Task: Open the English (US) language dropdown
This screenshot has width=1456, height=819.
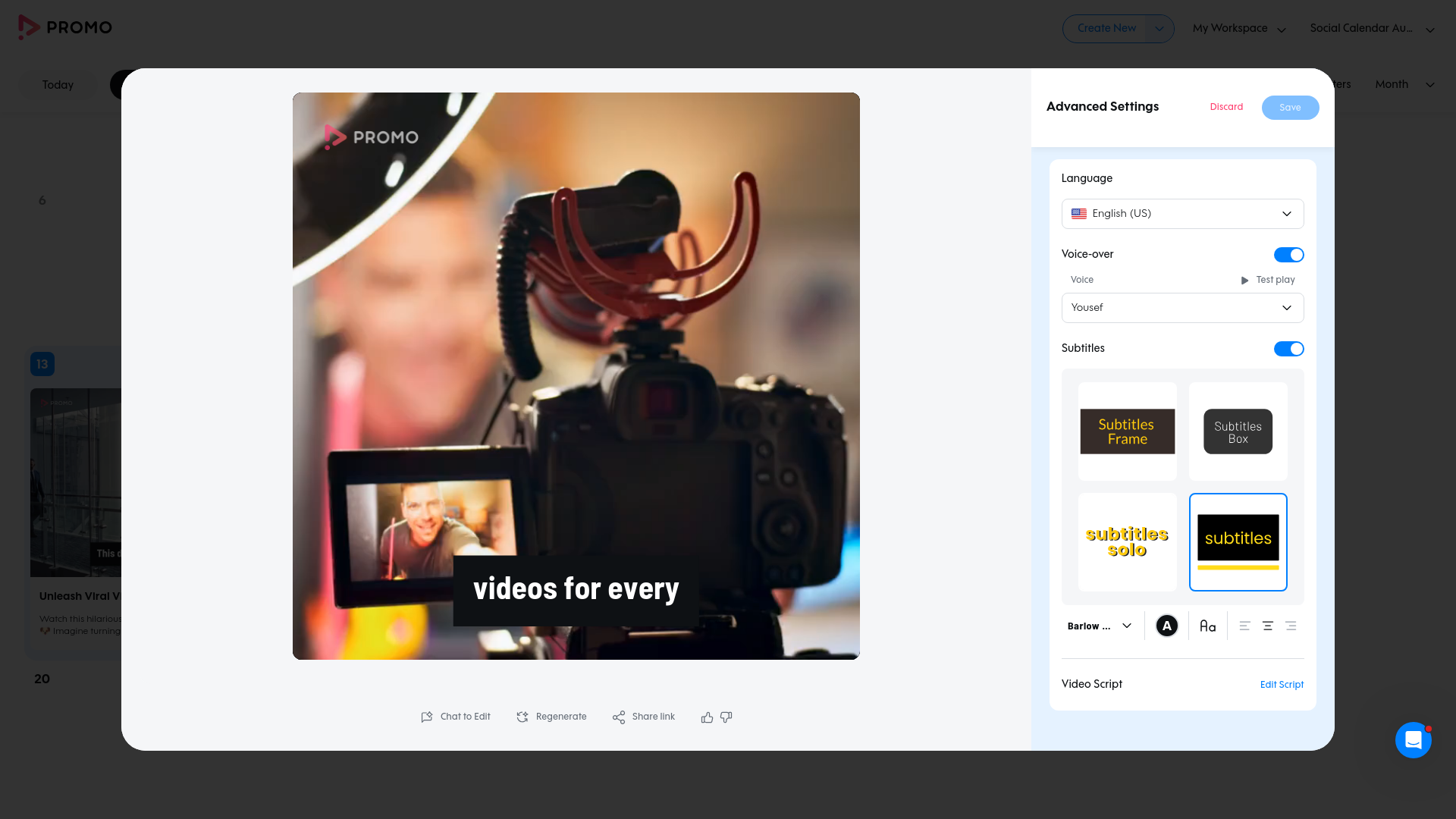Action: click(x=1182, y=214)
